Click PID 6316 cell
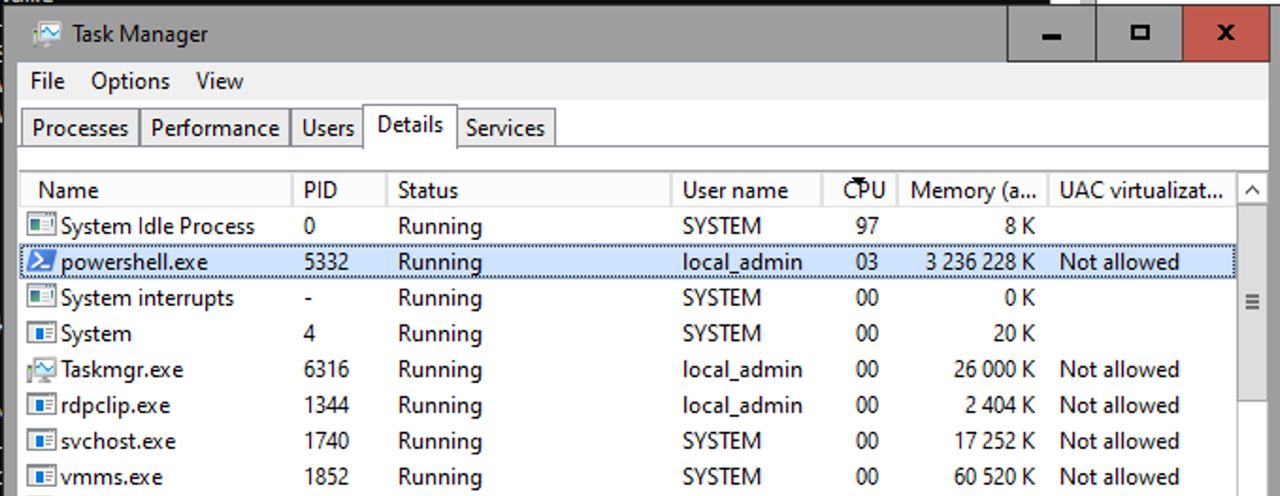The width and height of the screenshot is (1280, 496). [x=326, y=370]
